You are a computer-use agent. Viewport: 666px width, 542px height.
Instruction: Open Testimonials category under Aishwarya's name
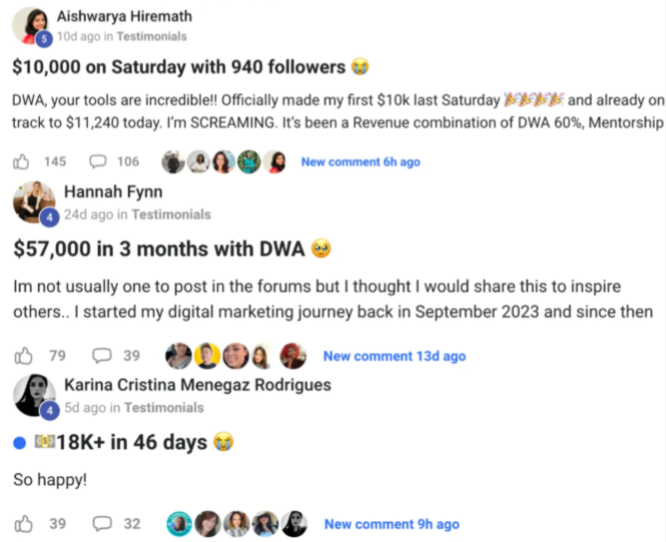(151, 36)
